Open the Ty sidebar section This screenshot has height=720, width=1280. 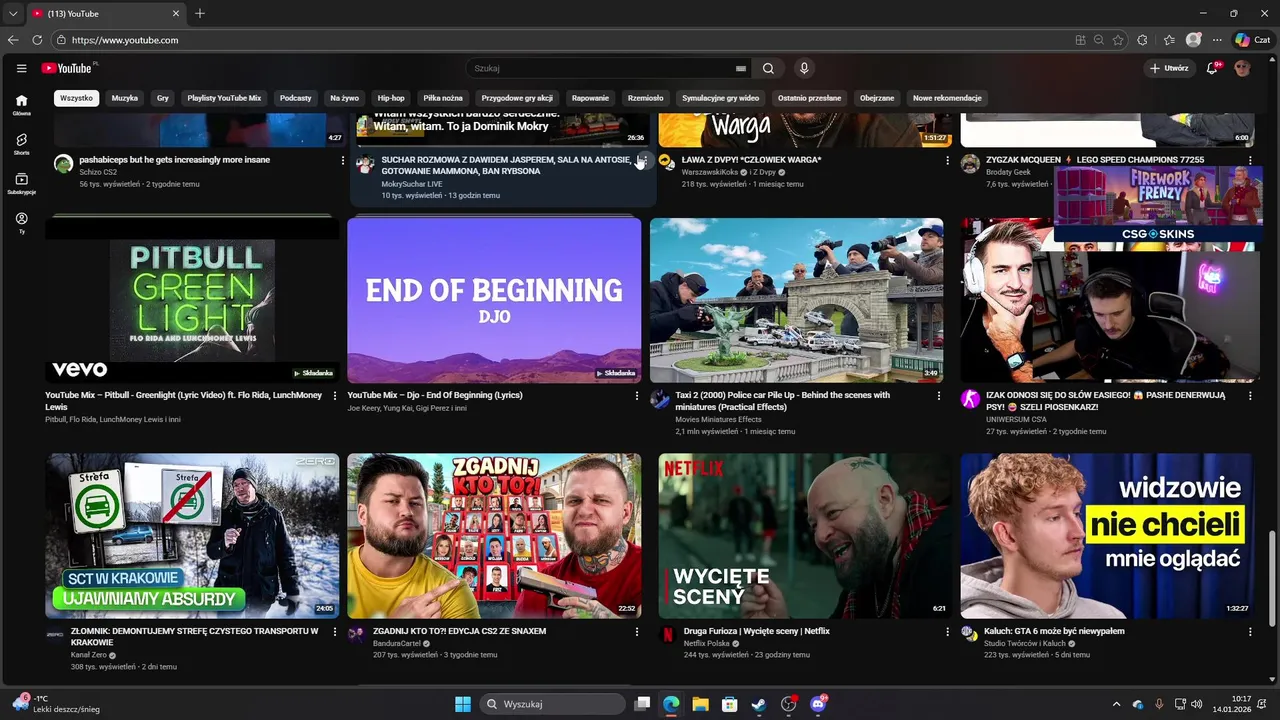coord(21,223)
